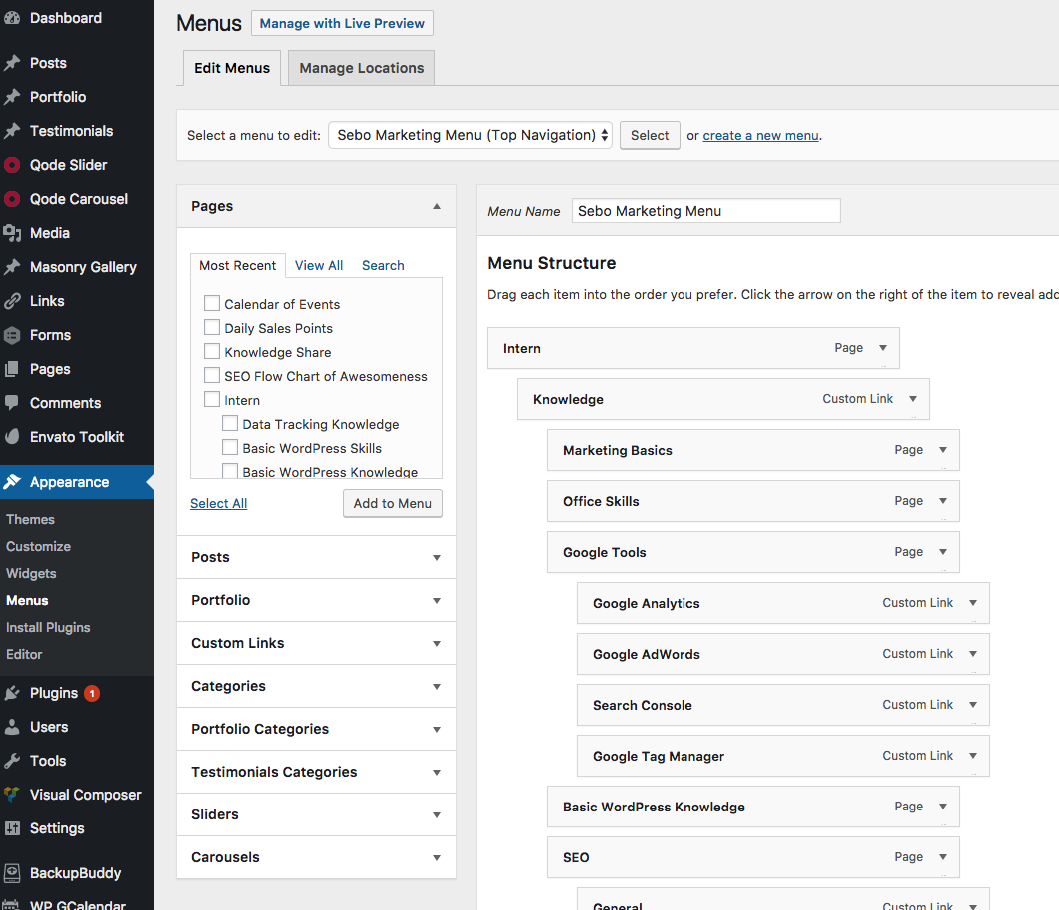Screen dimensions: 1059x910
Task: Click the Dashboard gauge icon in sidebar
Action: pyautogui.click(x=12, y=18)
